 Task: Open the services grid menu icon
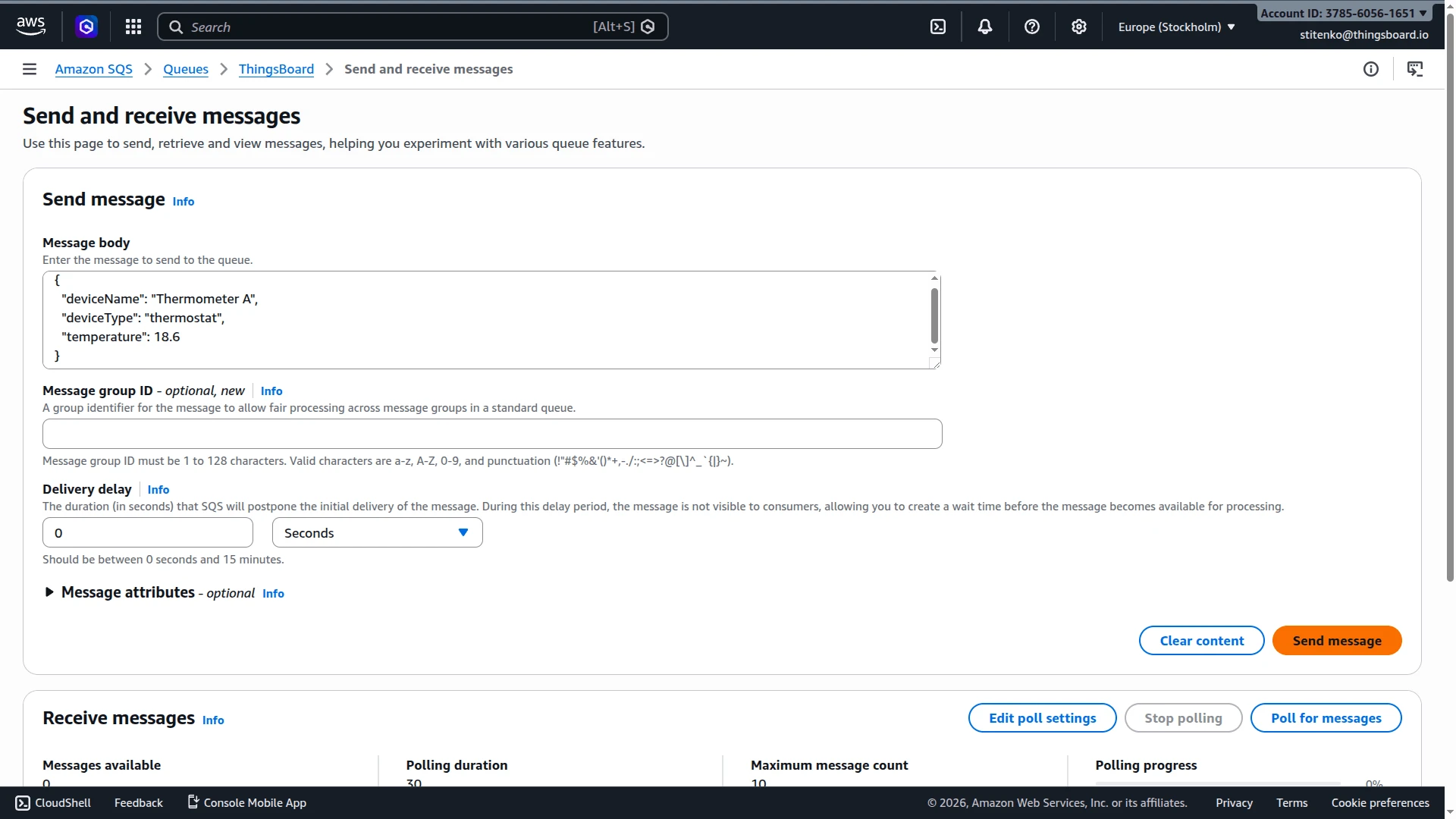tap(133, 27)
